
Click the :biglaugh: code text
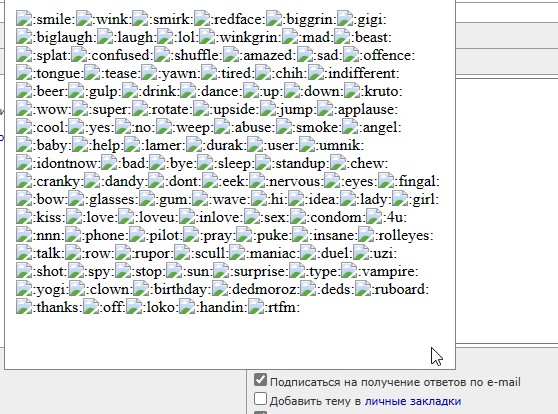click(64, 37)
